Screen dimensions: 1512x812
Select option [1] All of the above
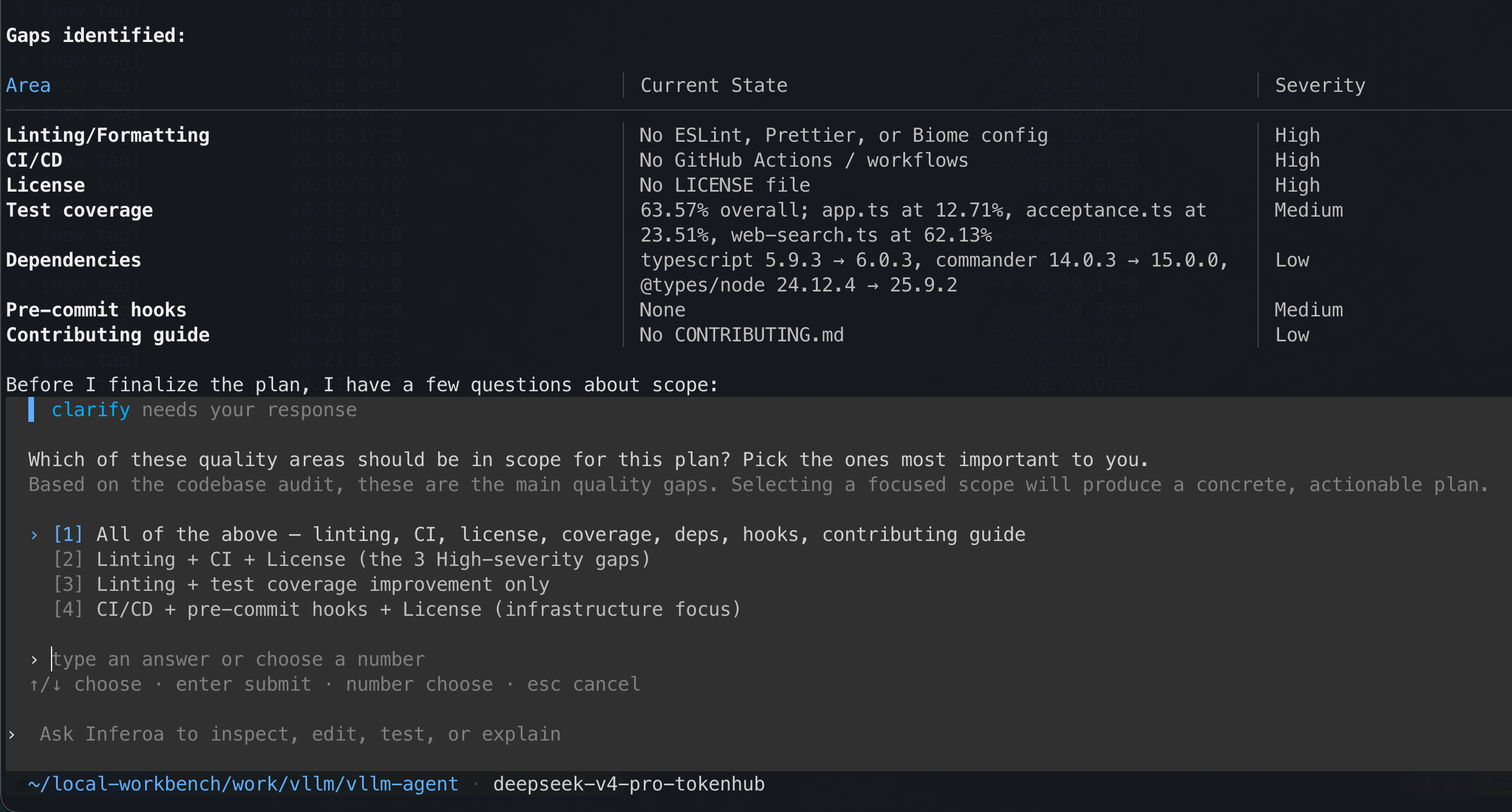[539, 534]
